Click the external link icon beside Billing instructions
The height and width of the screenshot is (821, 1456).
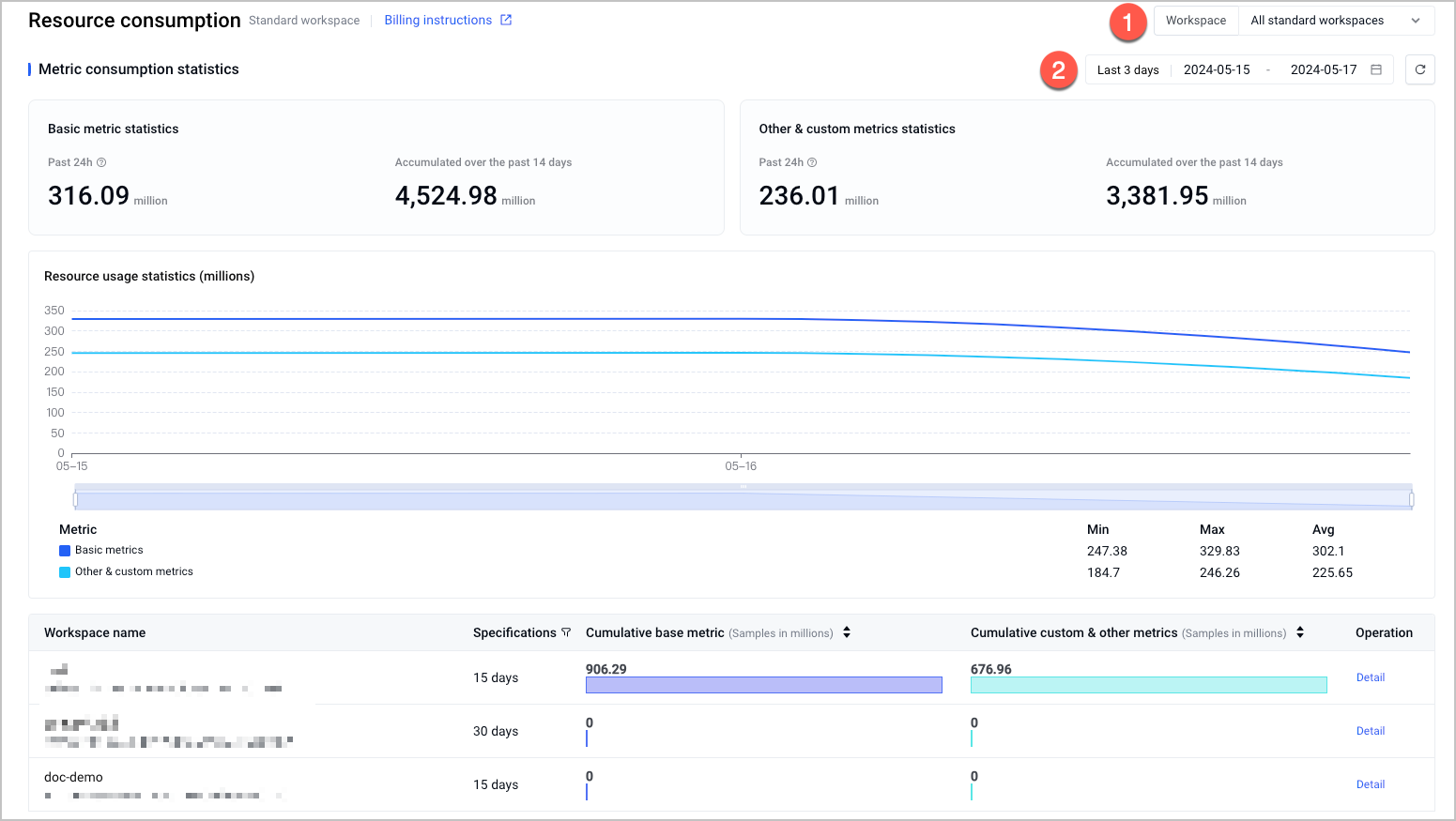coord(506,20)
